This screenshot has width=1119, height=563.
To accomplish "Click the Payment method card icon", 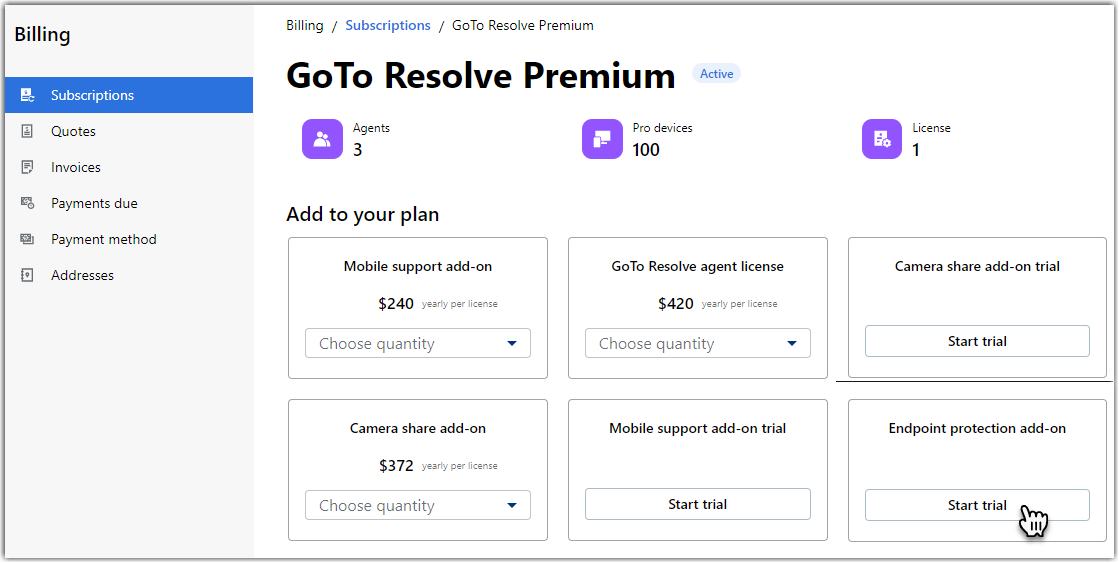I will point(27,239).
